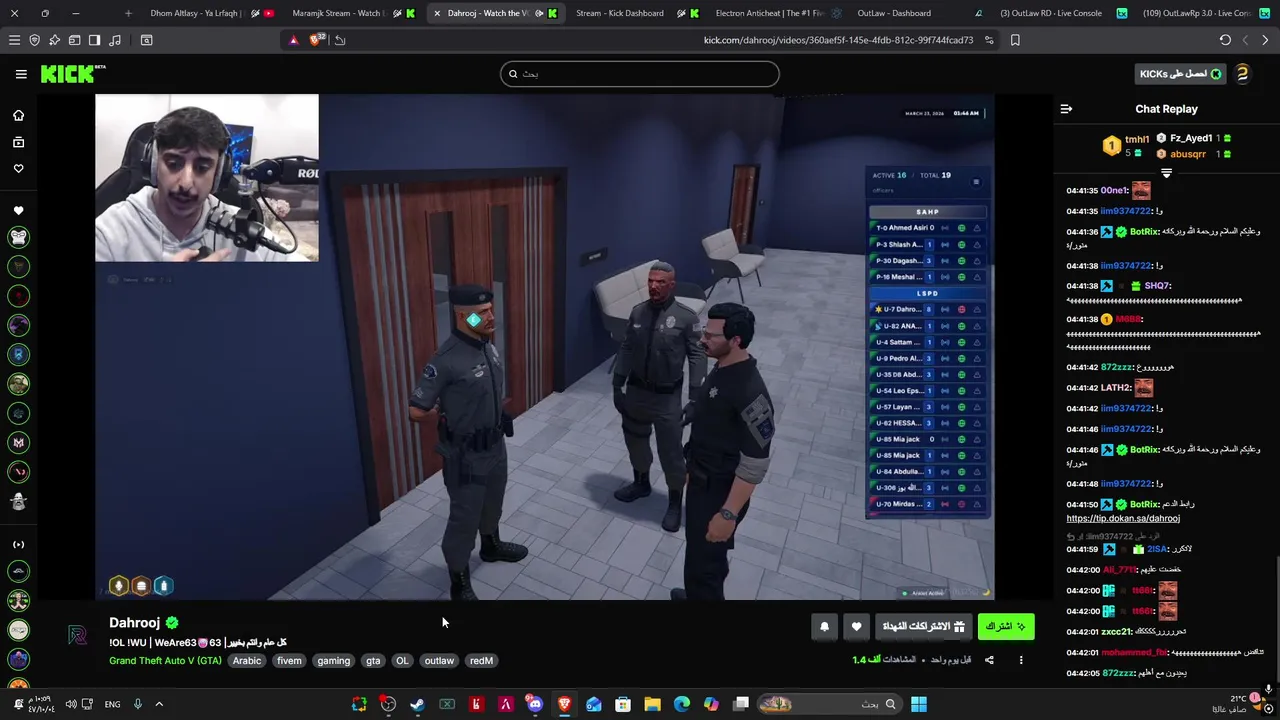Open tip.dokan.sa/dahrooj link in chat
The width and height of the screenshot is (1280, 720).
1123,519
